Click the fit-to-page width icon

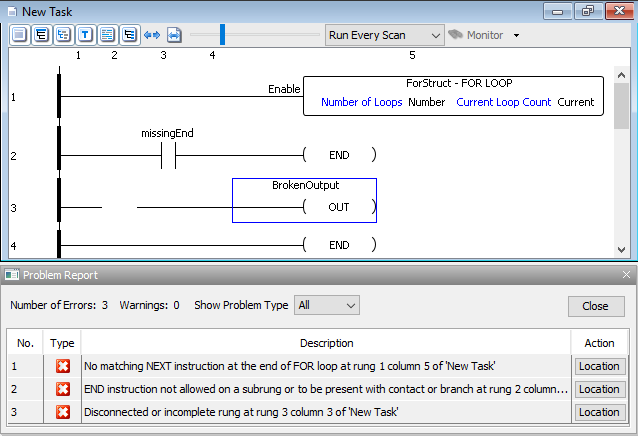173,35
